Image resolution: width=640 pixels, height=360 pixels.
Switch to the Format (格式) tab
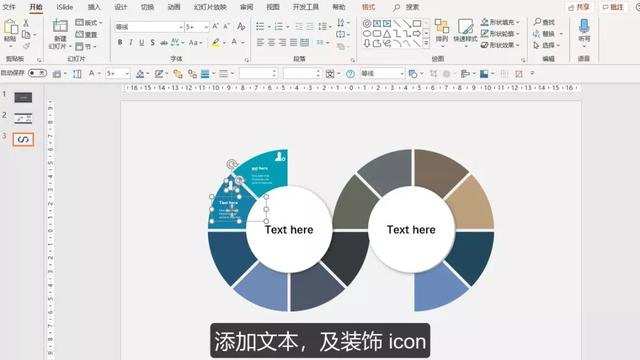pos(368,7)
